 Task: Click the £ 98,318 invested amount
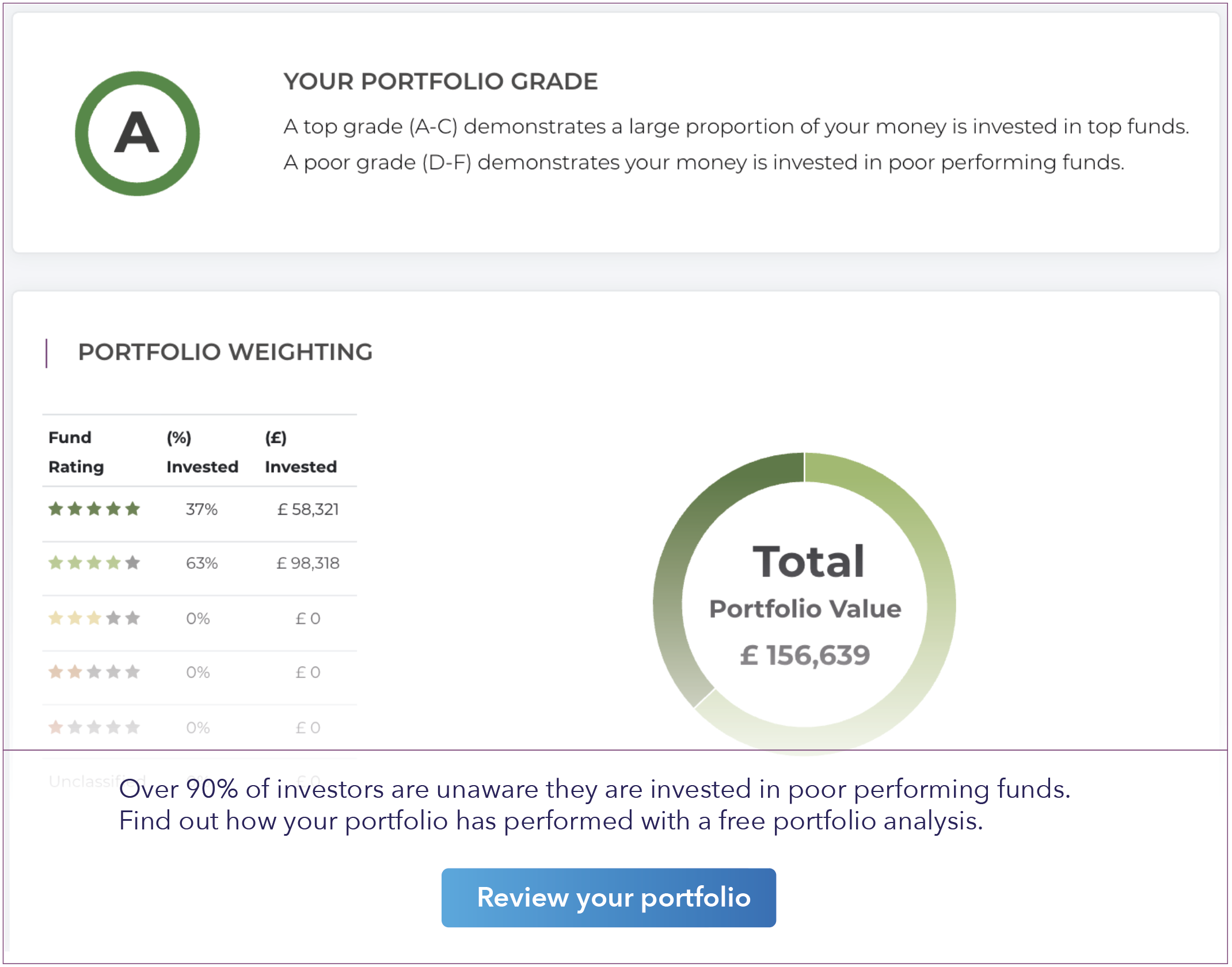308,564
